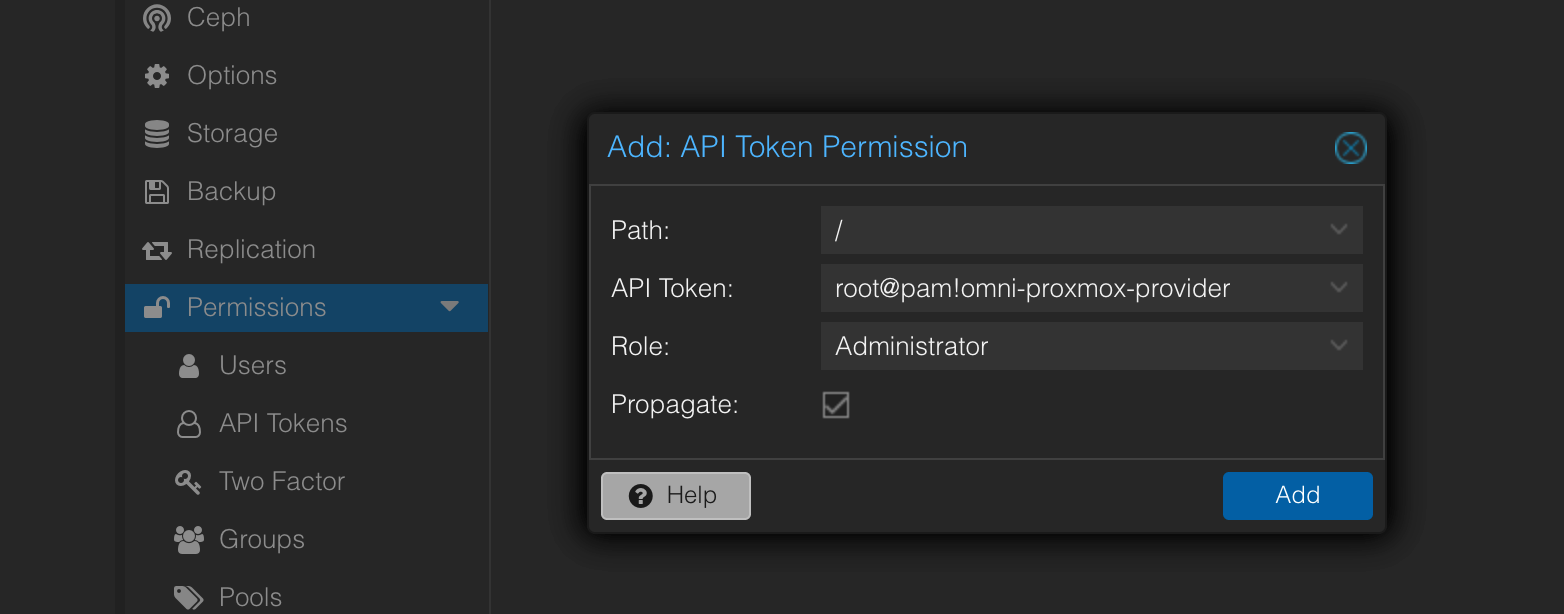Select the Replication arrows icon
The image size is (1564, 614).
[157, 249]
